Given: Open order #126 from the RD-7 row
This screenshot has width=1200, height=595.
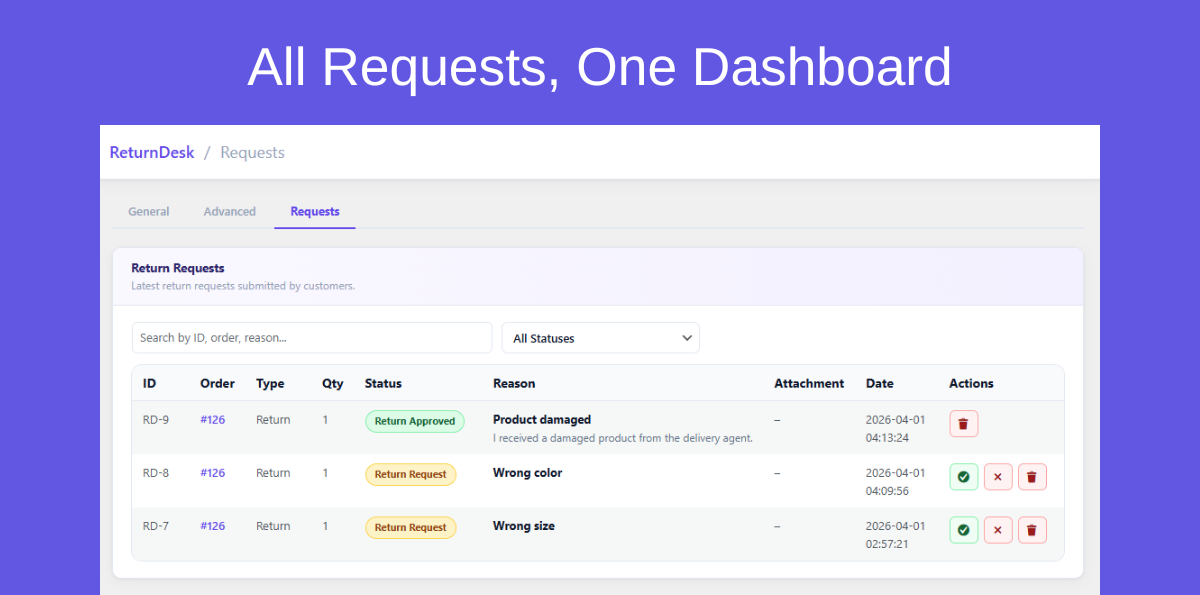Looking at the screenshot, I should coord(212,526).
